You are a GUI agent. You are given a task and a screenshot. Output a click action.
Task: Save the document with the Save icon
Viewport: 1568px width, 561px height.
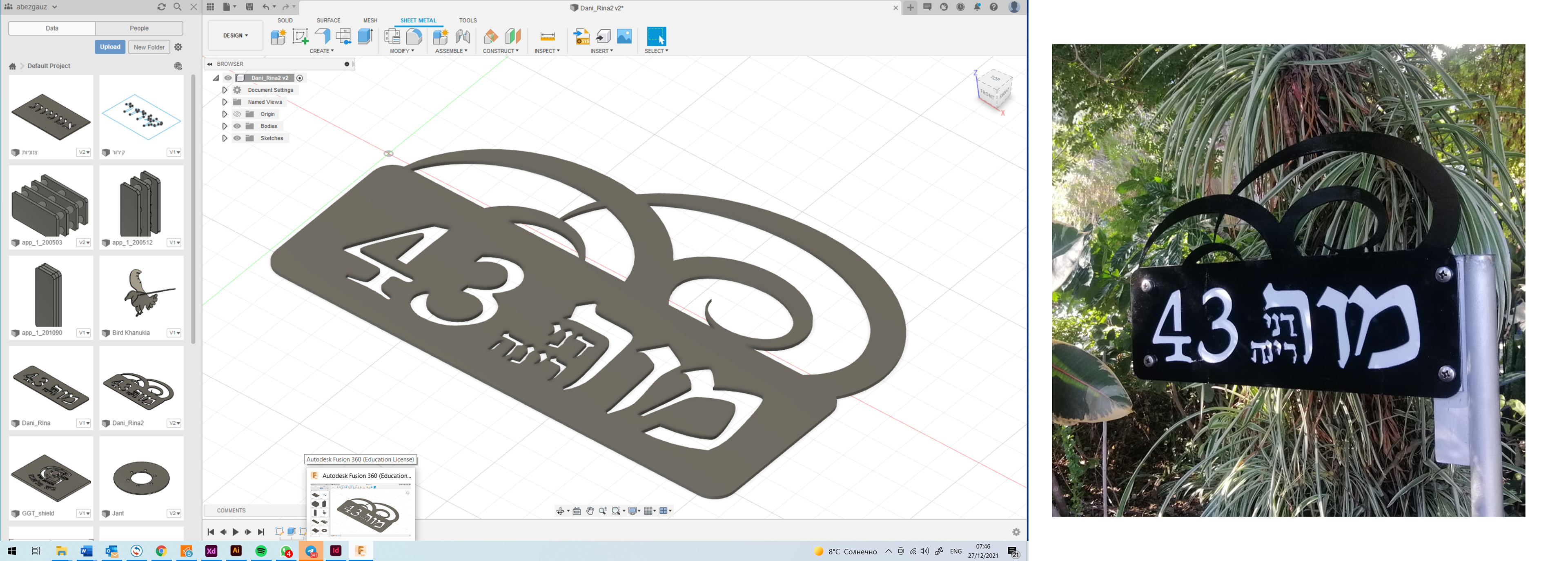click(x=249, y=7)
